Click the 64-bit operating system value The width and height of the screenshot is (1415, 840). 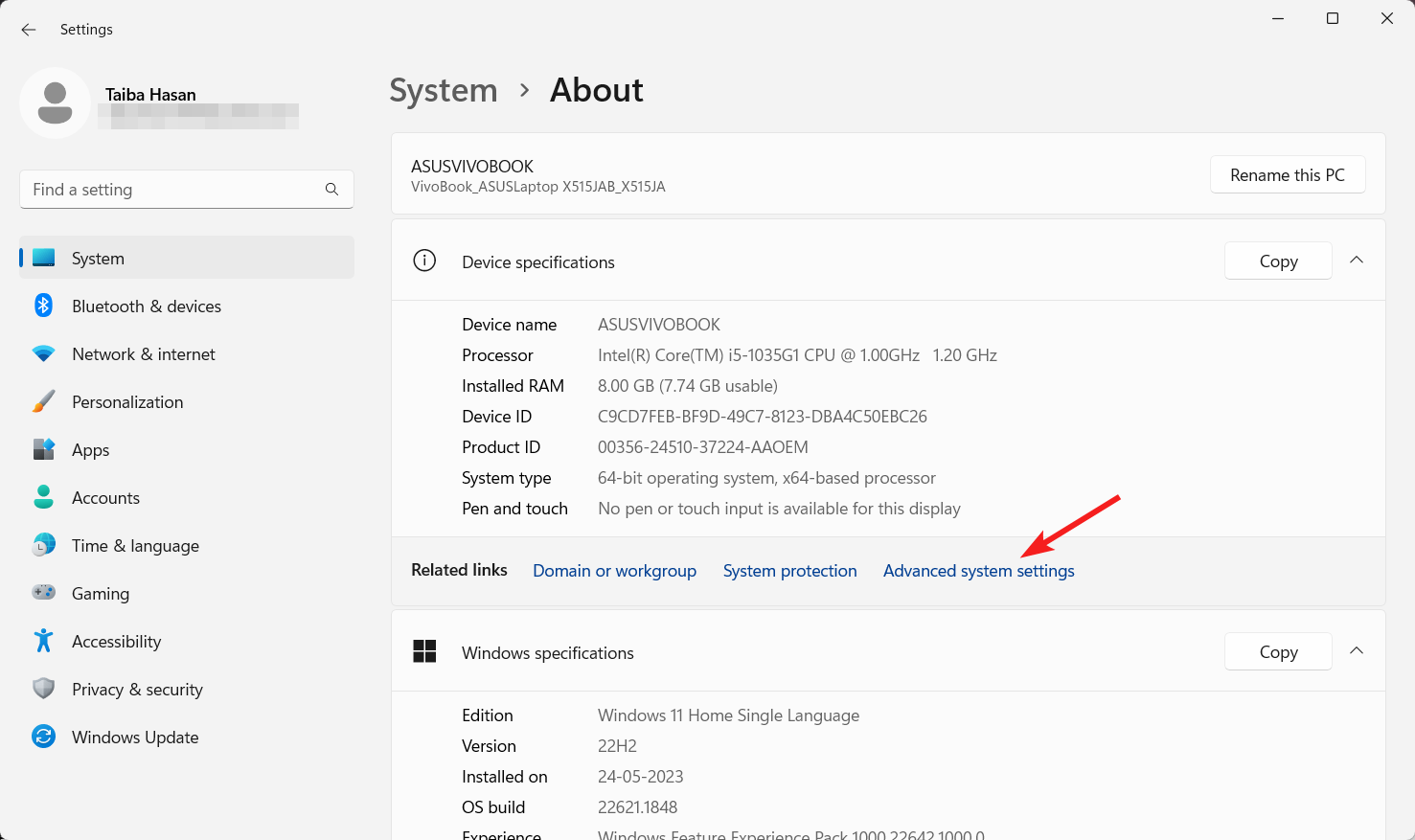click(x=766, y=478)
